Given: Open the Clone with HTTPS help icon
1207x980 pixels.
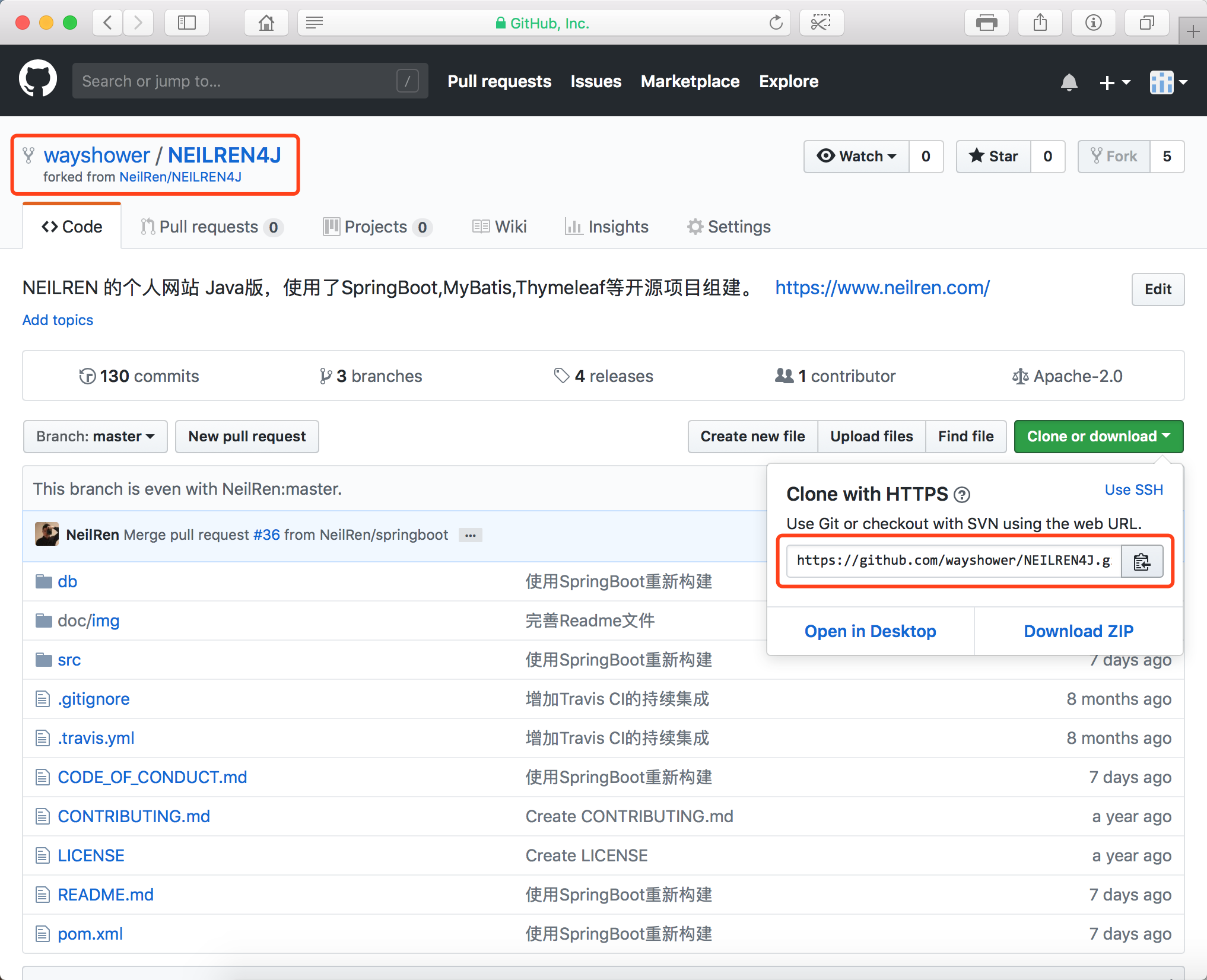Looking at the screenshot, I should 962,494.
